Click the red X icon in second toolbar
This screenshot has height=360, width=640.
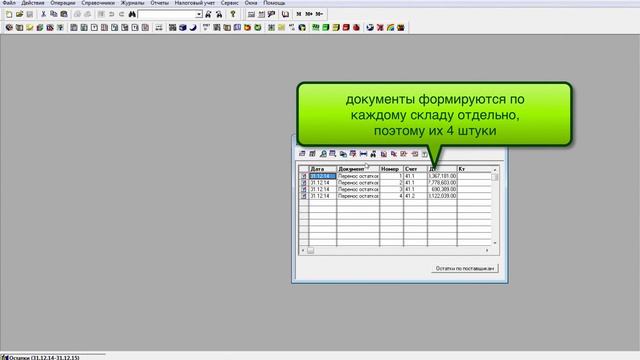tap(380, 27)
